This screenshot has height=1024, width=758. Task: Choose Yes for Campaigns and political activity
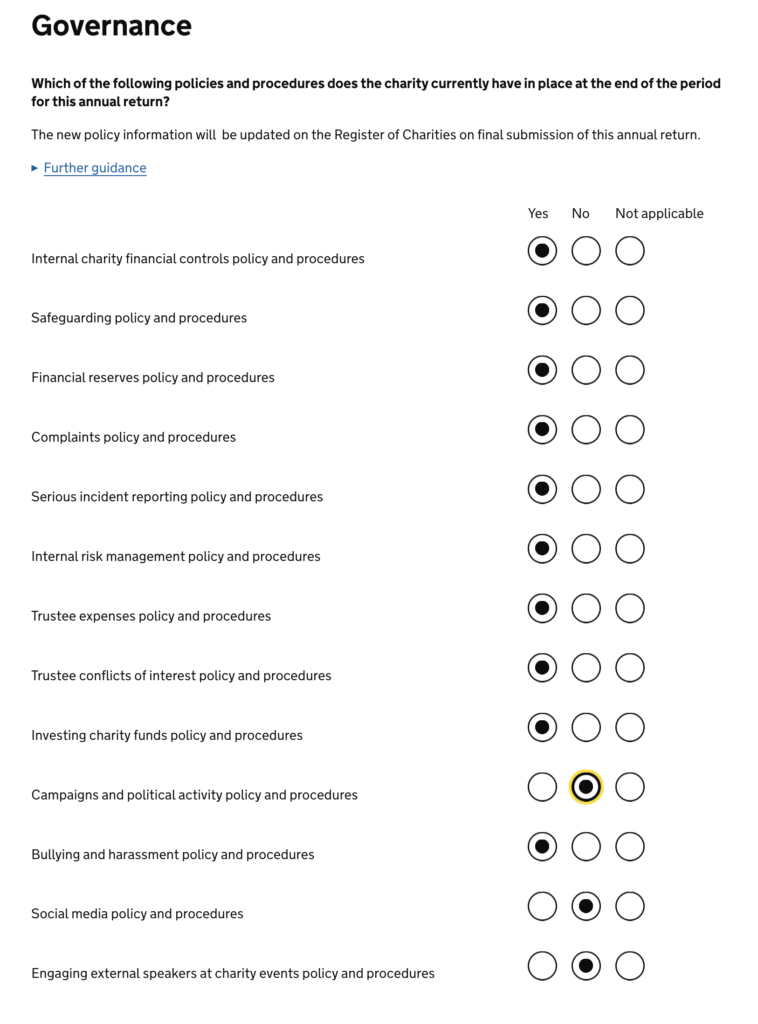542,787
